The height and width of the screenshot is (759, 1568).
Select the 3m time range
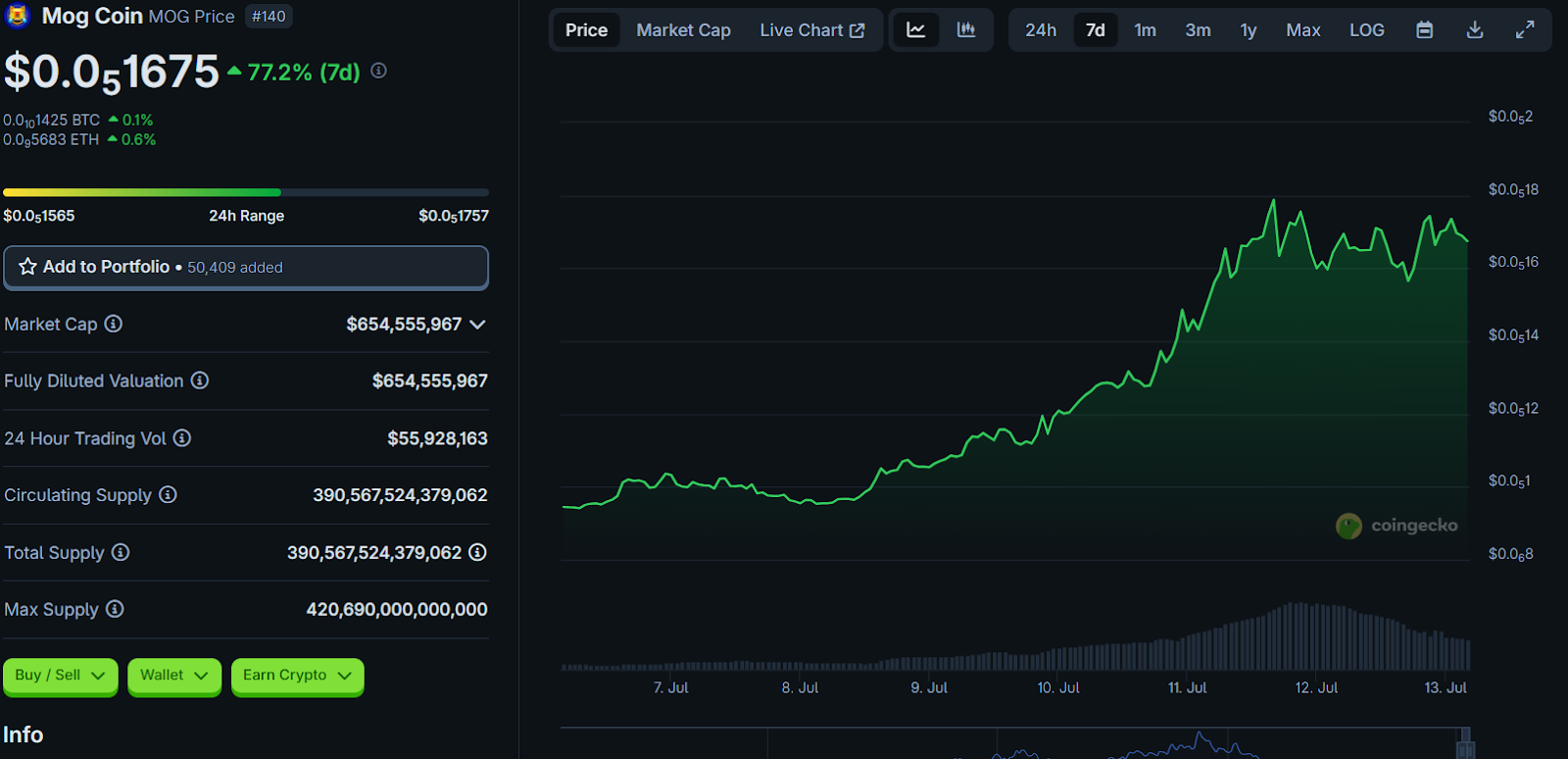point(1199,30)
